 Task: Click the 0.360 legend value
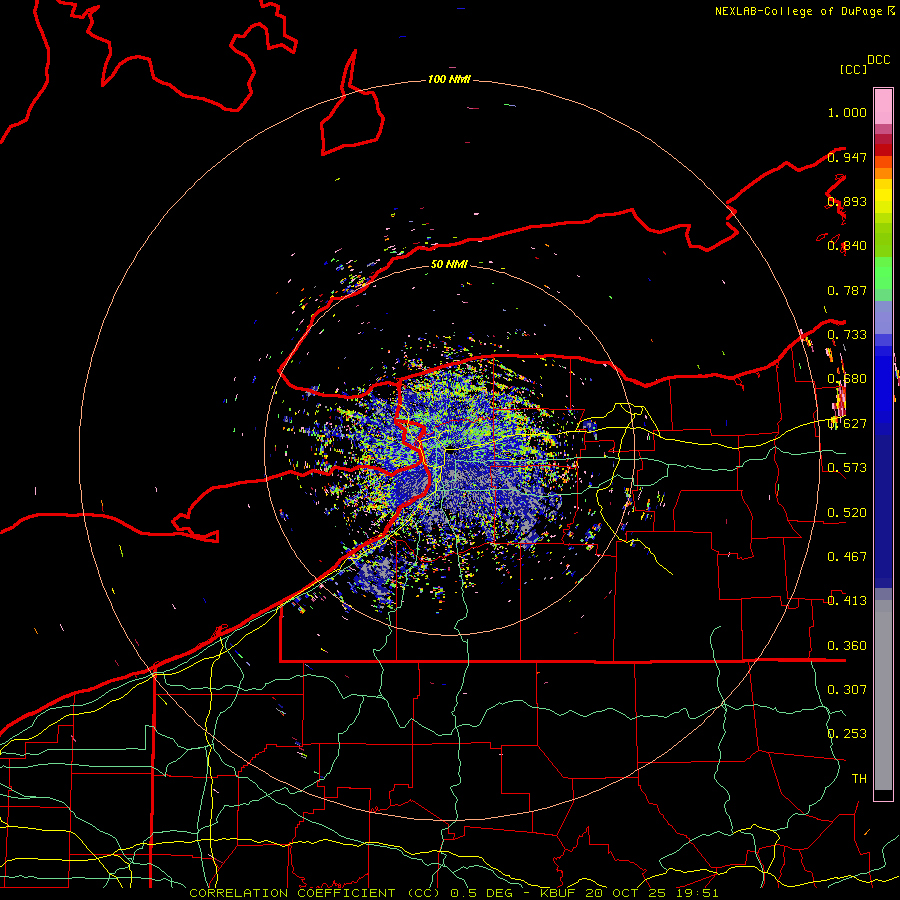pyautogui.click(x=847, y=646)
